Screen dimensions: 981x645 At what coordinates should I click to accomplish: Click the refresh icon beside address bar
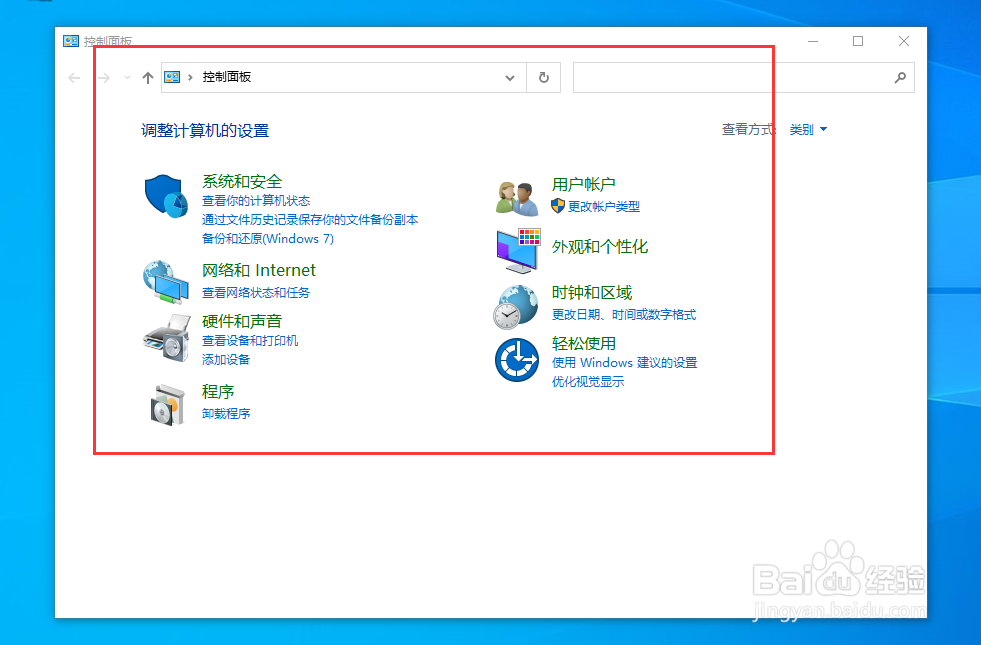coord(544,78)
